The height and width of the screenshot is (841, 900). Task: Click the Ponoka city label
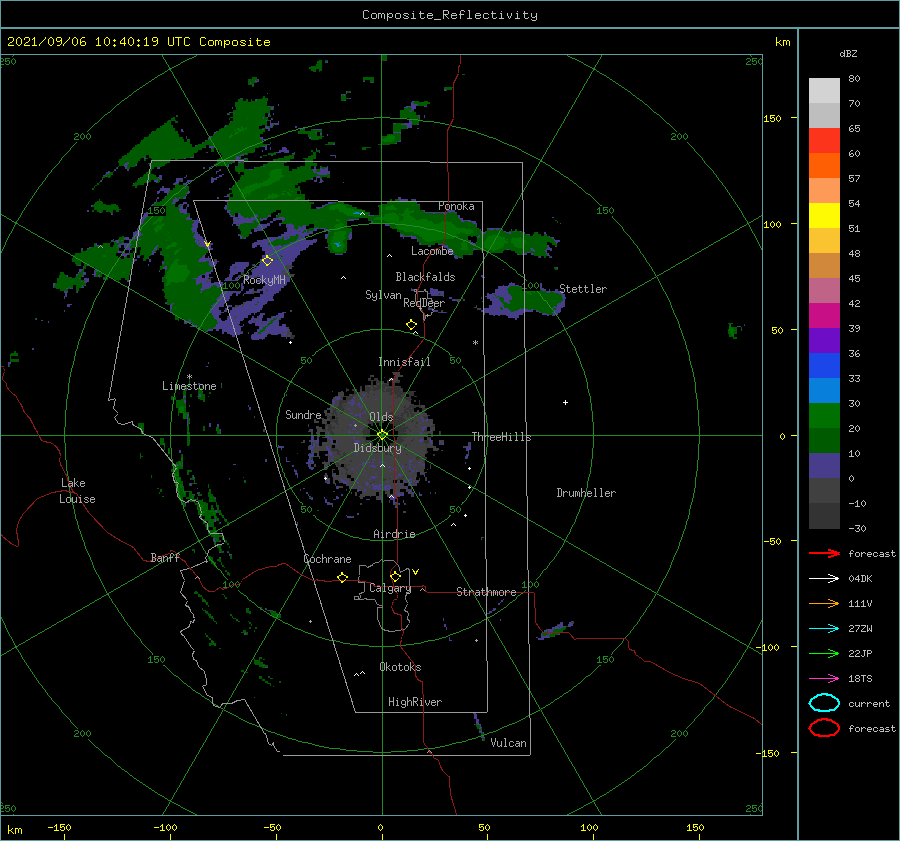[456, 206]
